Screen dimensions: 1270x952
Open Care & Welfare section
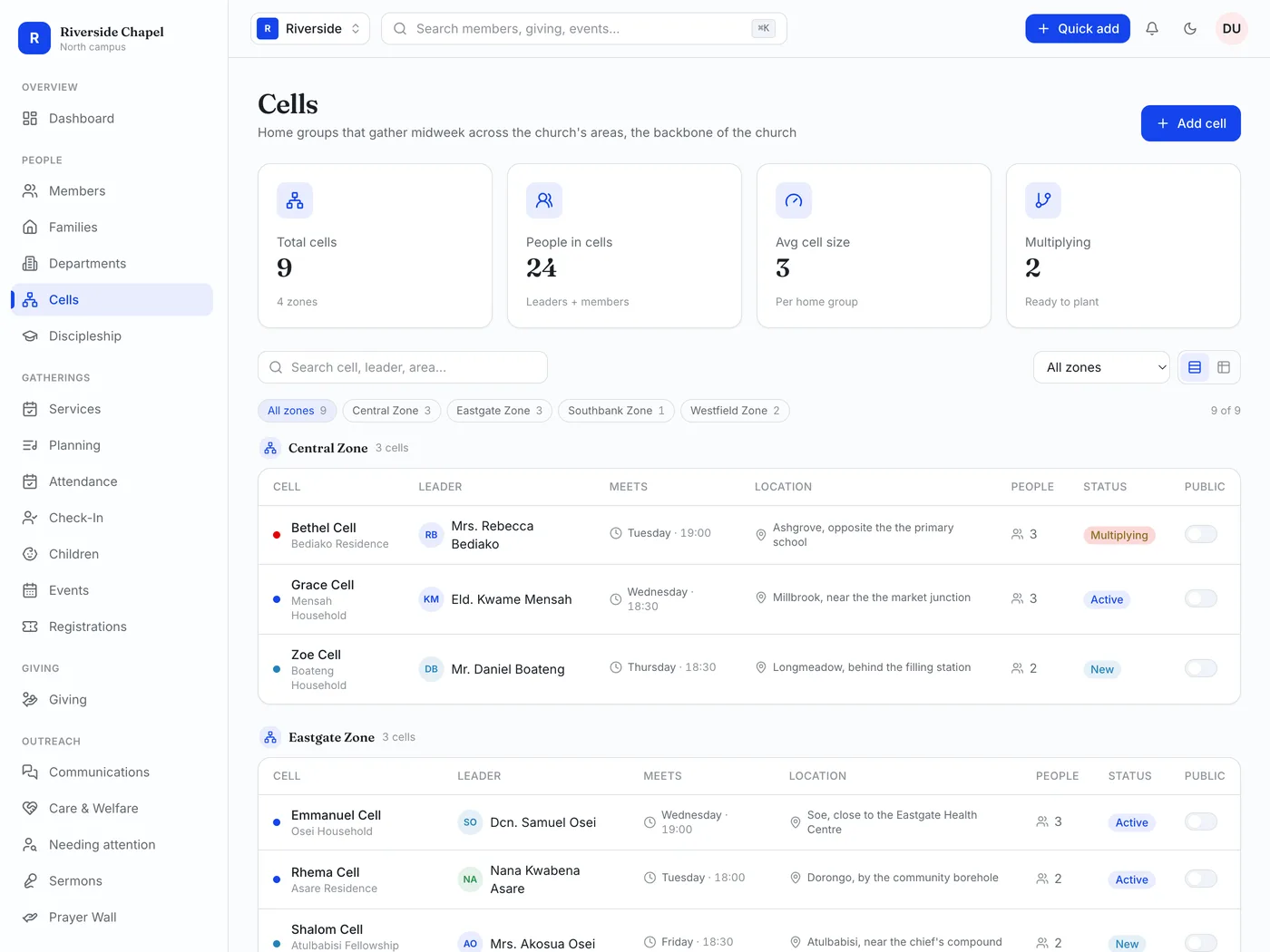pos(112,809)
